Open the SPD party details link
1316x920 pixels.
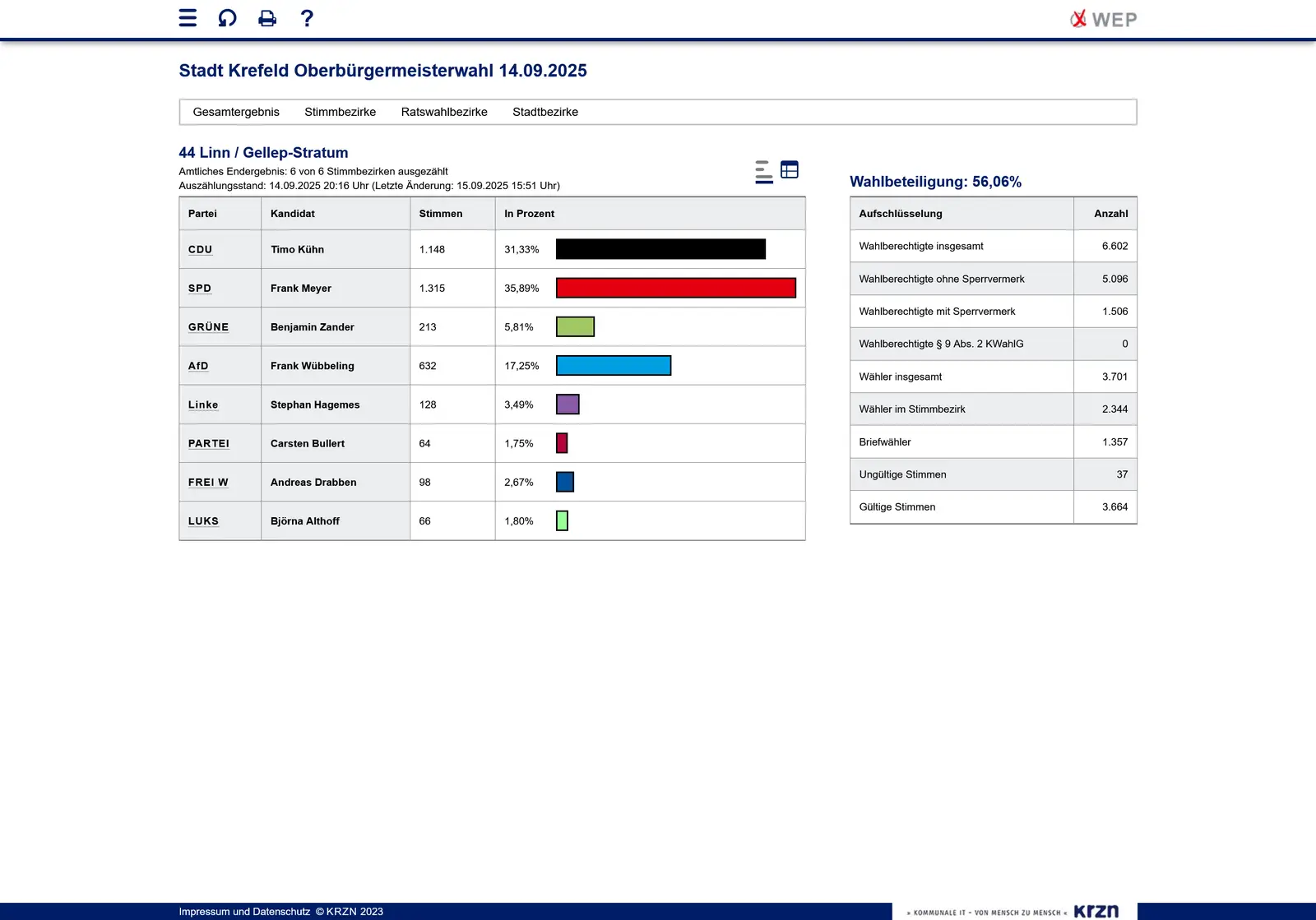click(200, 288)
